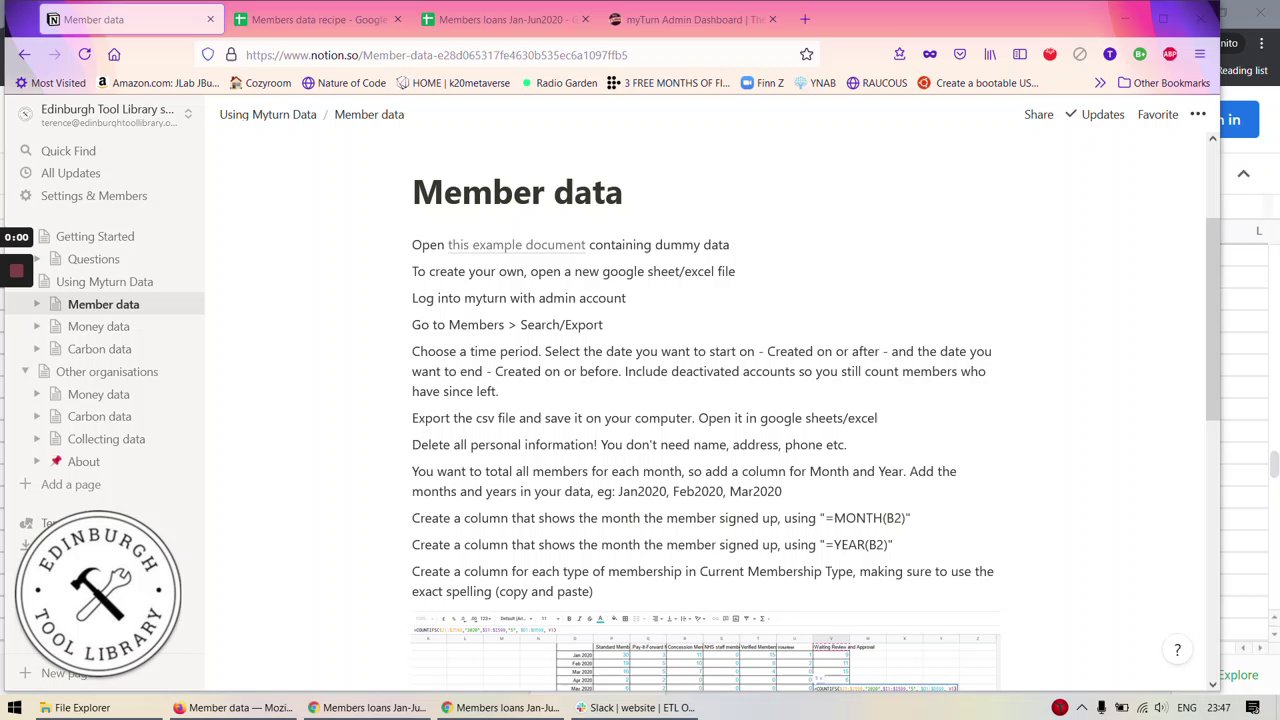The width and height of the screenshot is (1280, 720).
Task: Open the Member data Mozilla taskbar item
Action: (233, 708)
